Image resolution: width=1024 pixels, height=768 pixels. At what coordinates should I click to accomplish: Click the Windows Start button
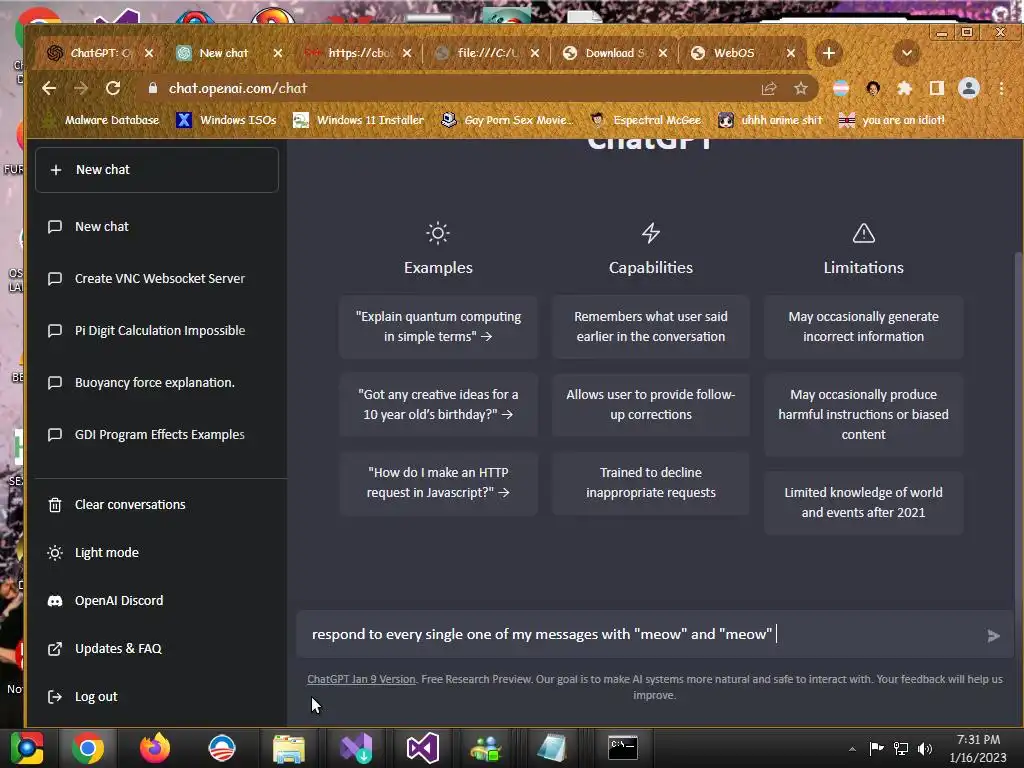coord(27,748)
